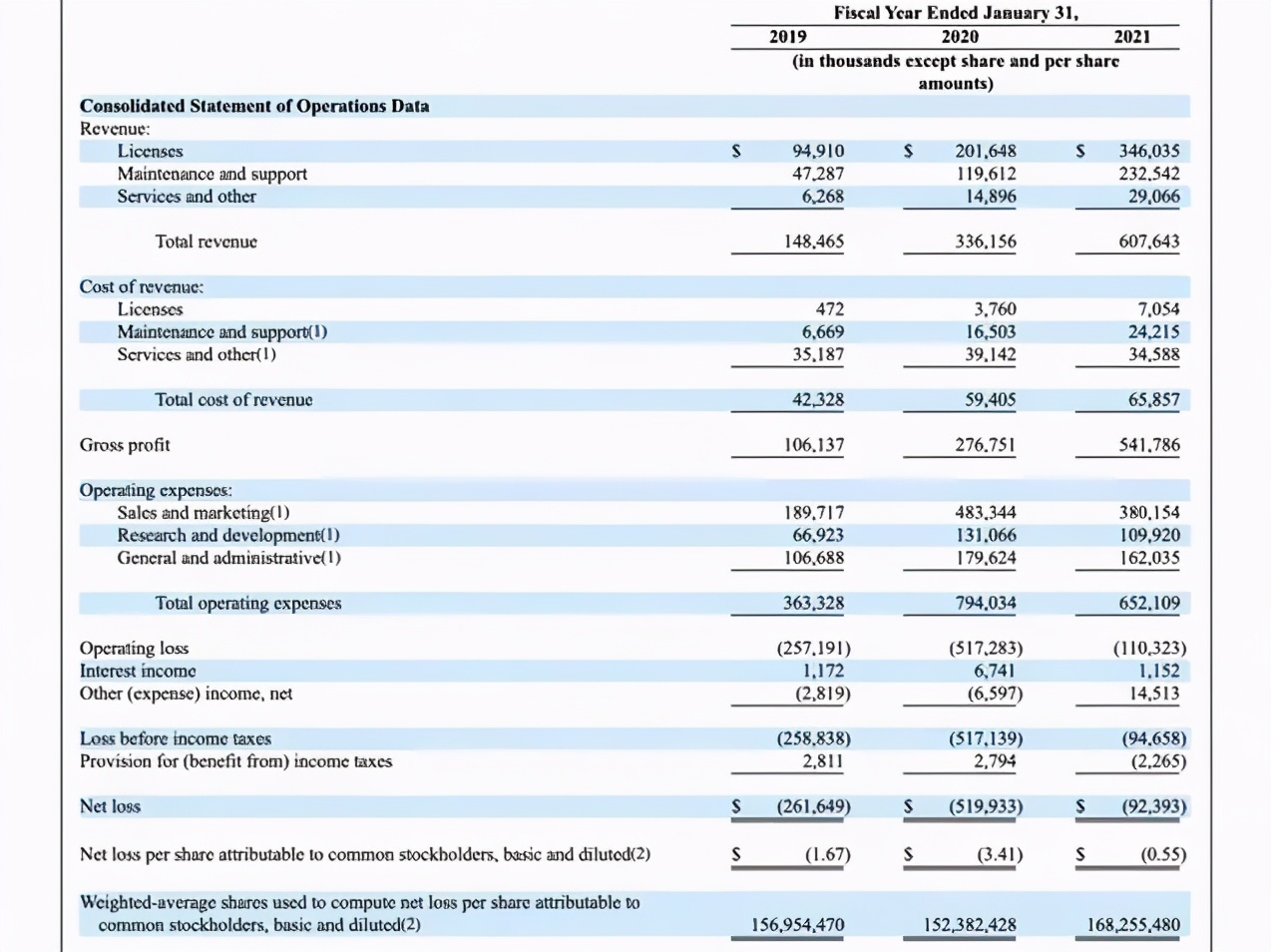Select the "Operating expenses:" section label

point(156,490)
